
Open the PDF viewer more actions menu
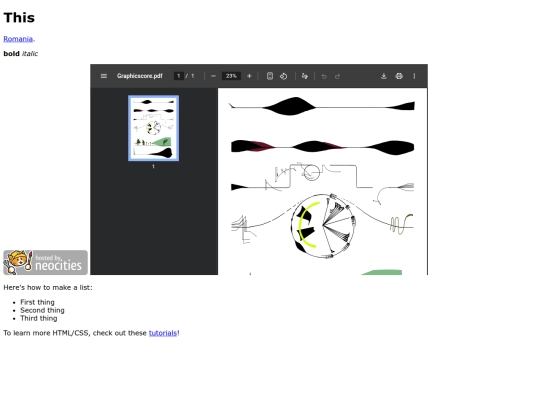tap(414, 76)
